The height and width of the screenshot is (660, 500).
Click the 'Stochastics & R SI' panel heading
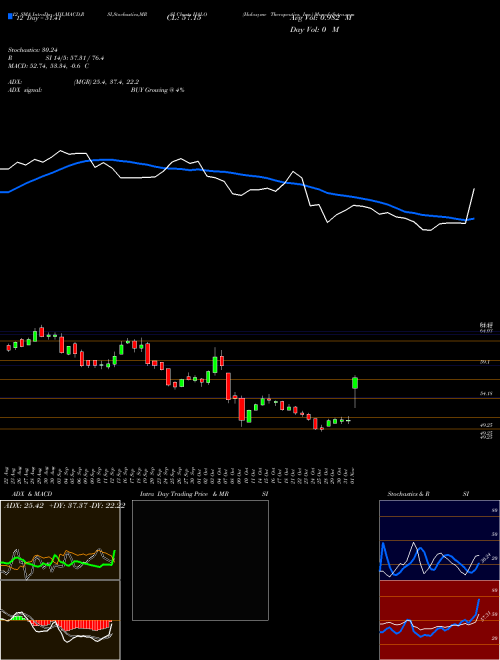(428, 494)
